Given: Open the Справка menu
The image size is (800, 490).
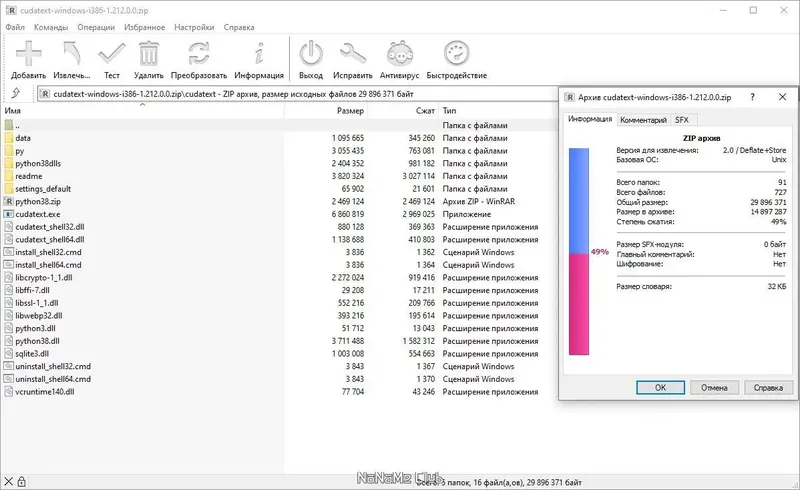Looking at the screenshot, I should (x=239, y=27).
